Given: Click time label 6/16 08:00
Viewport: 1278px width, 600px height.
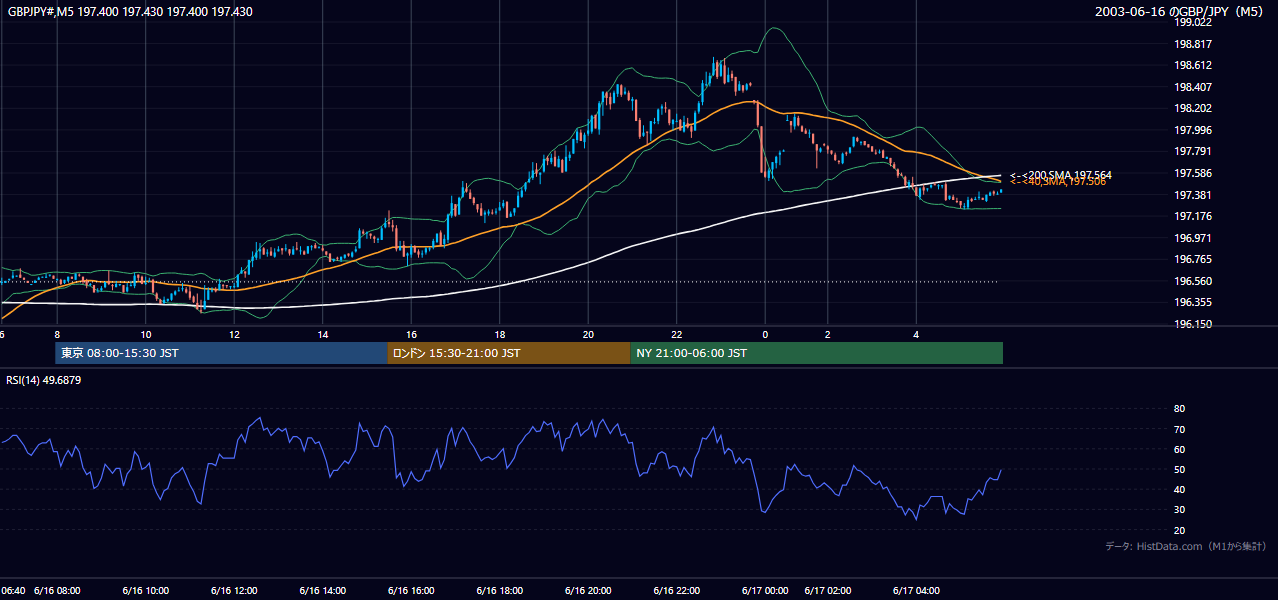Looking at the screenshot, I should pos(57,591).
